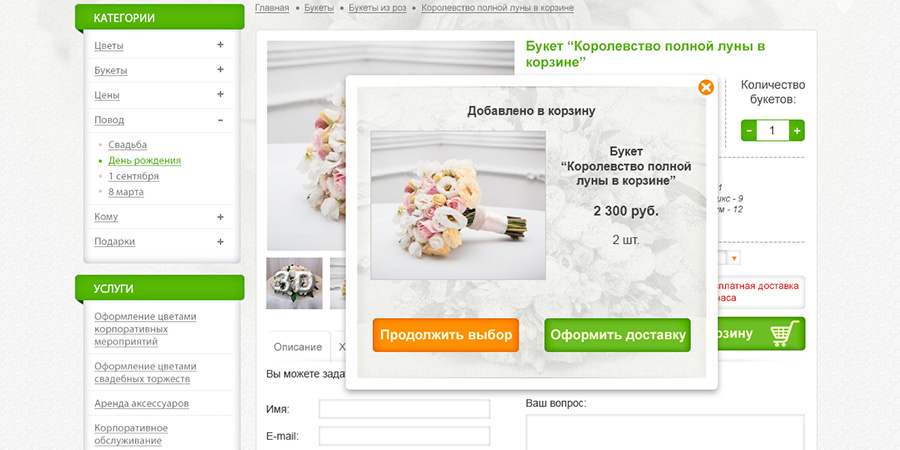
Task: Decrease bouquet quantity with minus button
Action: click(x=748, y=131)
